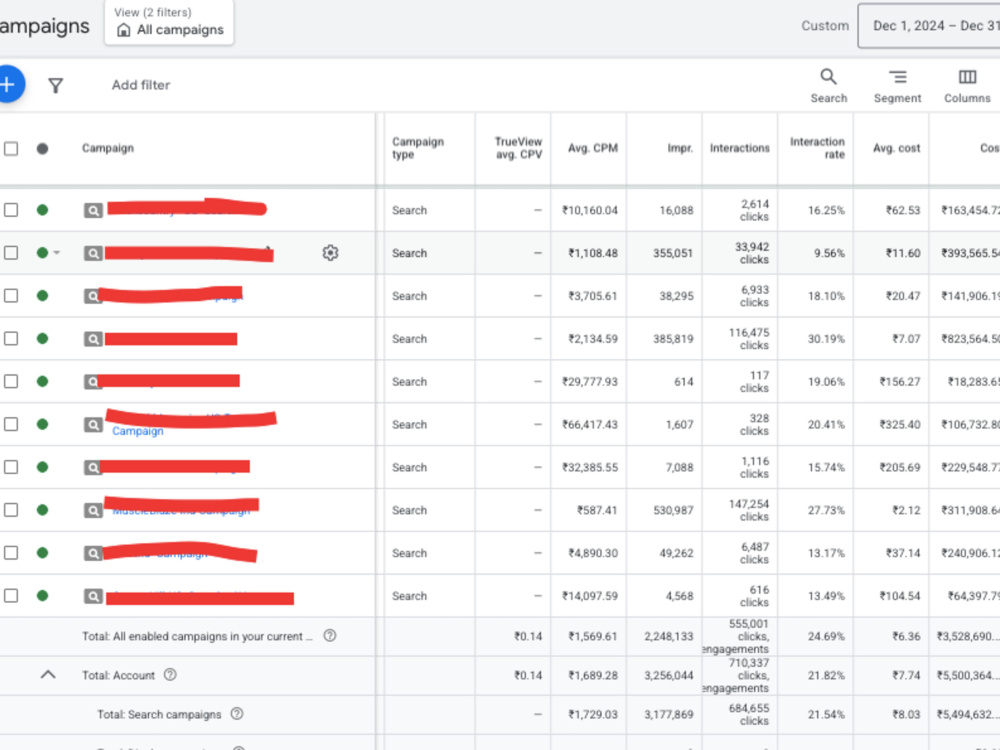Click search campaign icon in 16,088 impressions row

(93, 210)
